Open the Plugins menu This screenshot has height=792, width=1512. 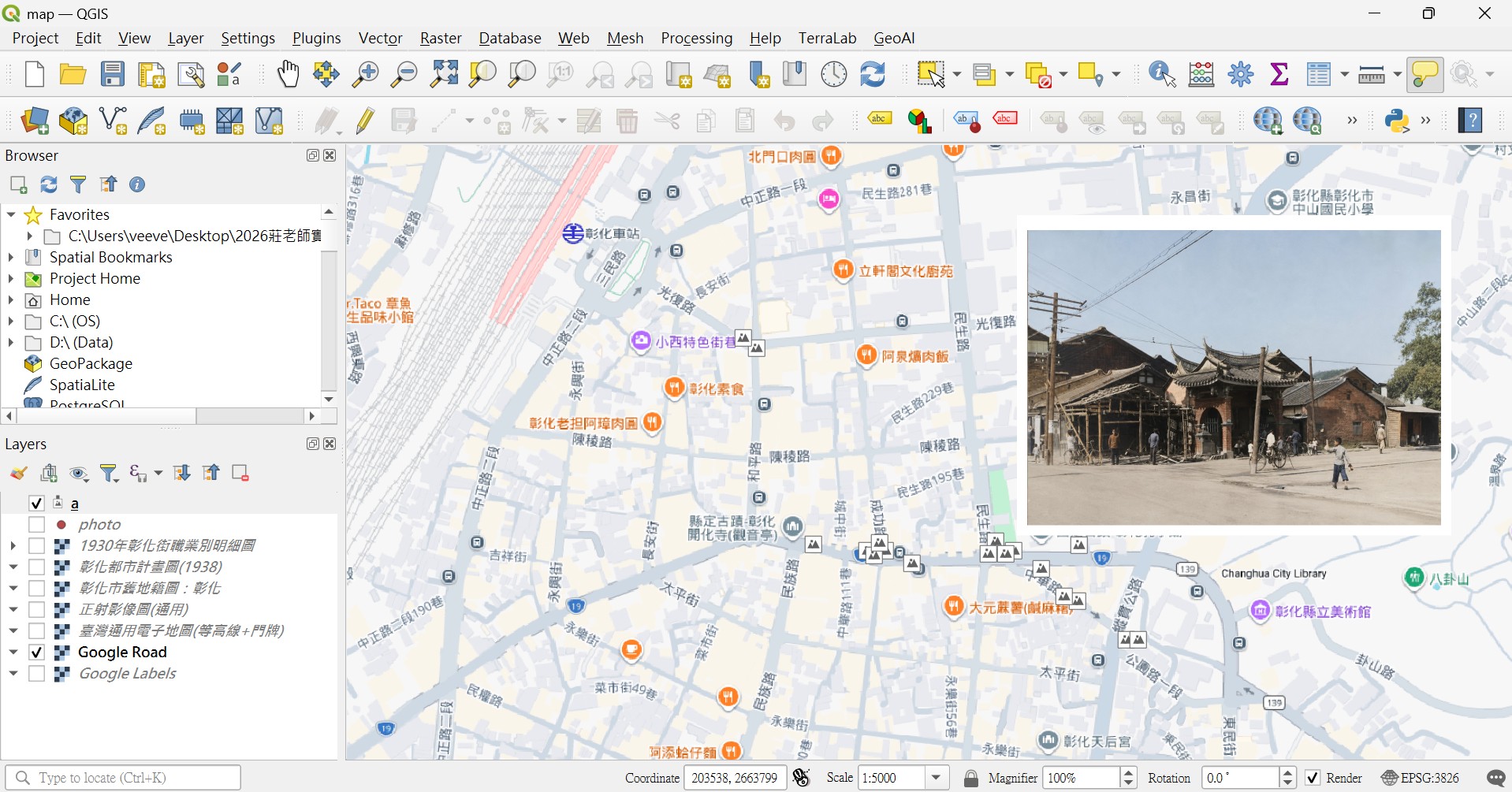click(x=317, y=38)
